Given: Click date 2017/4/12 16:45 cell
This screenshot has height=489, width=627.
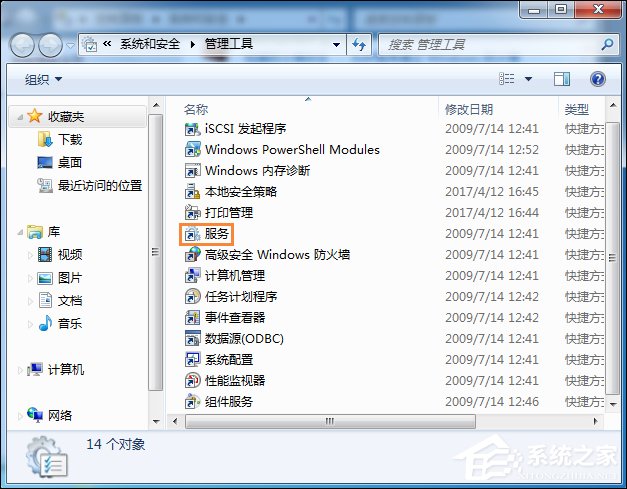Looking at the screenshot, I should tap(492, 192).
